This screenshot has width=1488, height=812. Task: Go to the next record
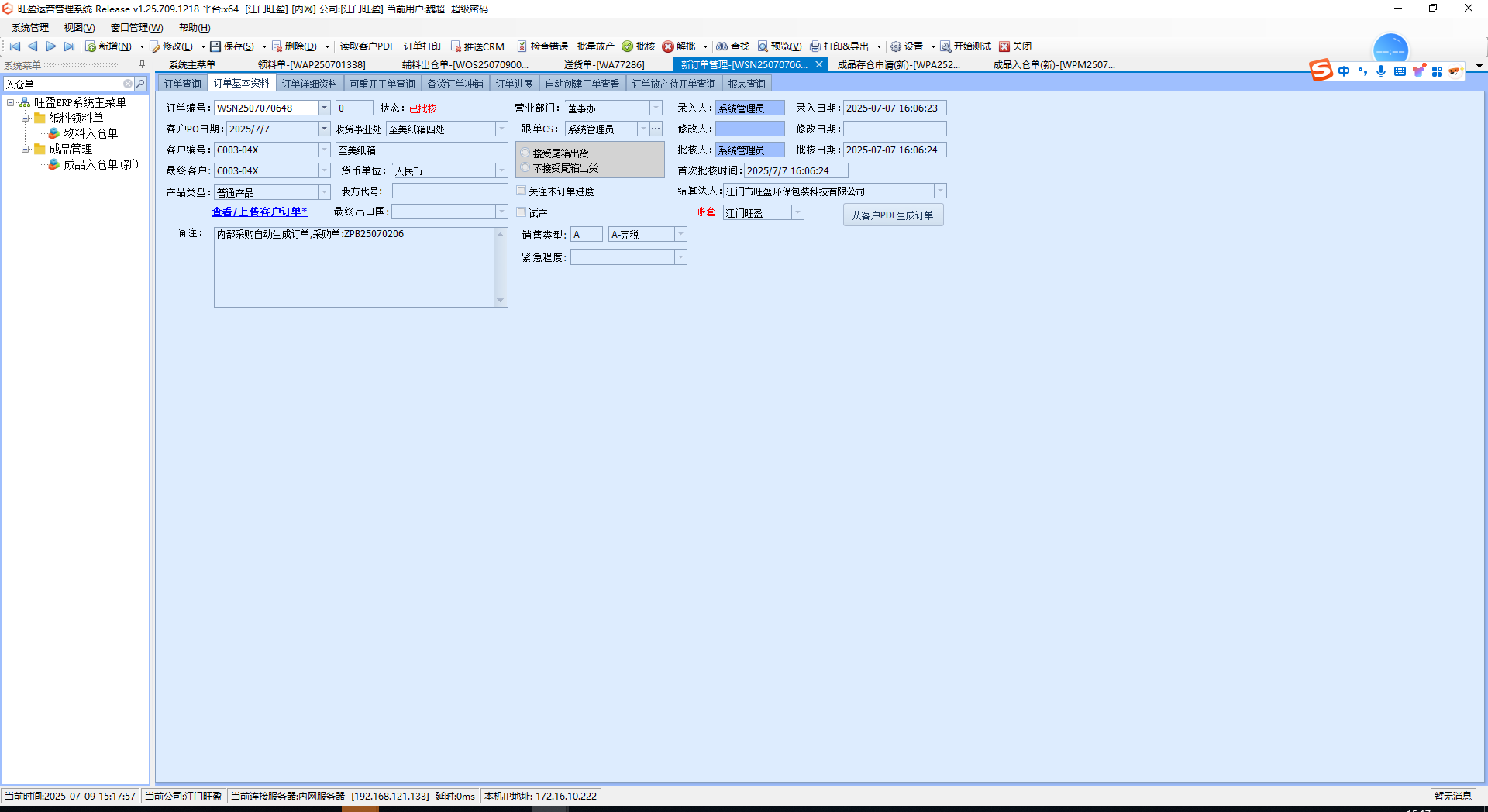point(51,46)
